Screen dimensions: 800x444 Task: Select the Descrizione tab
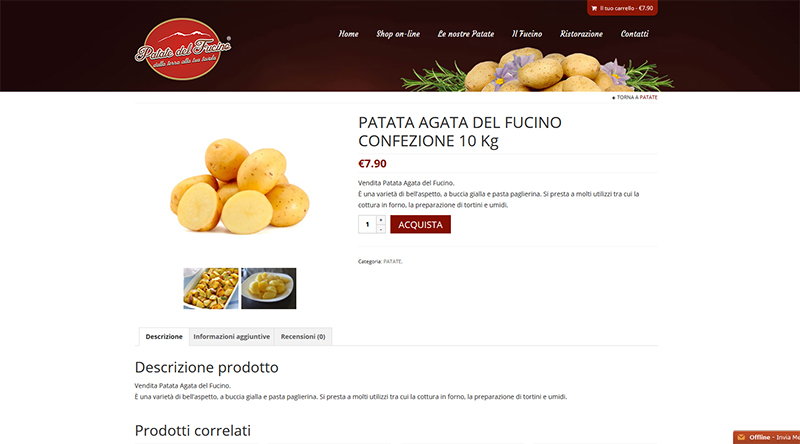tap(164, 337)
